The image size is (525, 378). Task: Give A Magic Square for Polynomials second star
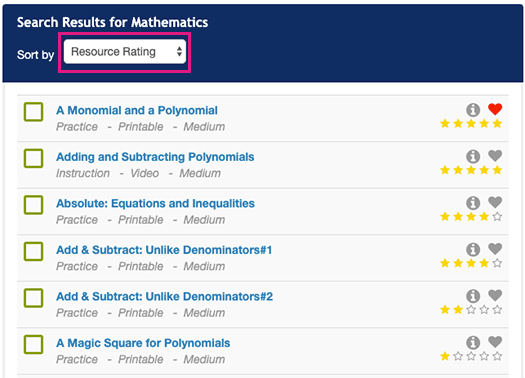458,356
